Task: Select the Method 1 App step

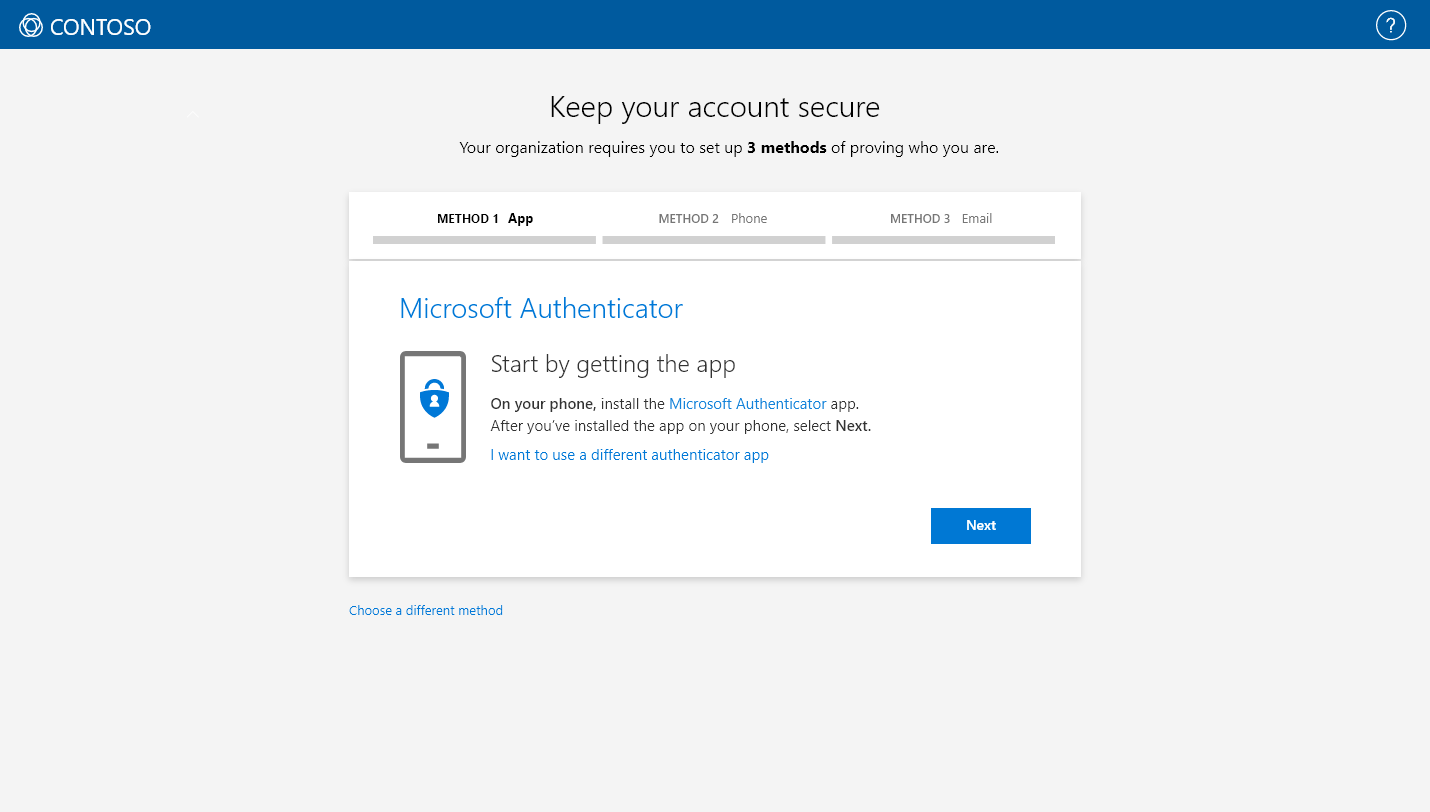Action: click(485, 218)
